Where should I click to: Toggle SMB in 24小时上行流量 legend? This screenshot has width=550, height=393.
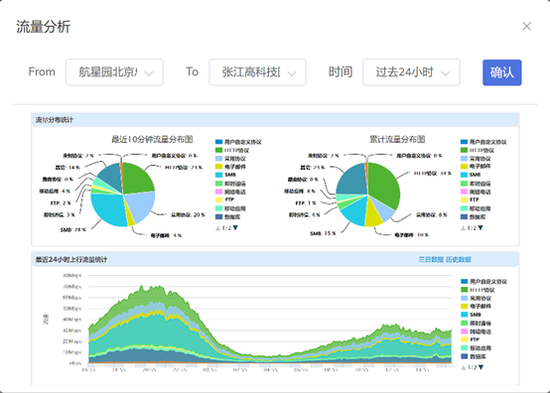point(471,315)
